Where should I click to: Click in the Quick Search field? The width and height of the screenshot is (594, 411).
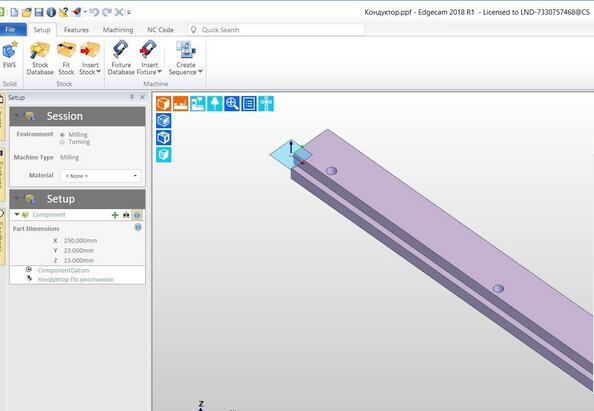(x=276, y=30)
